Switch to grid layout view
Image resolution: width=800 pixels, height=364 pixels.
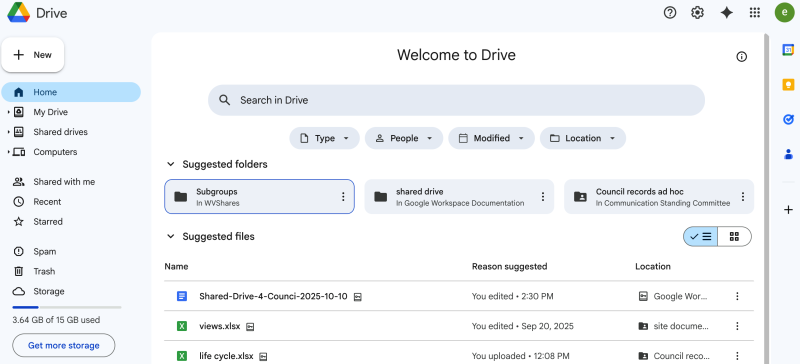[x=734, y=236]
